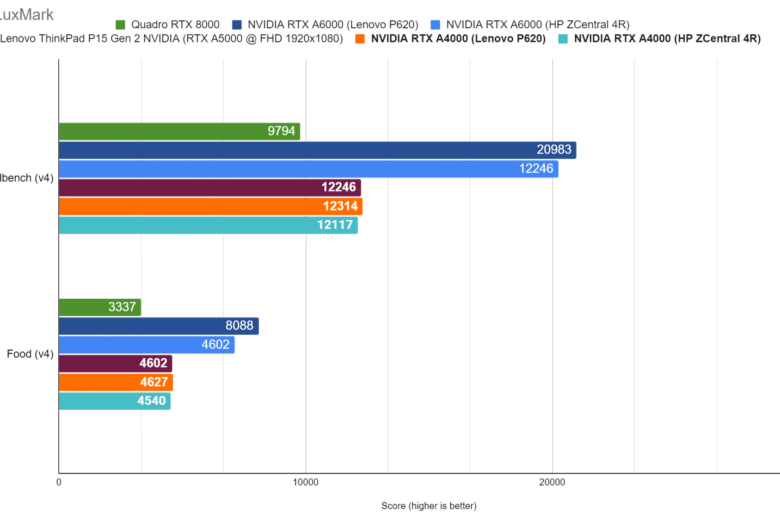The height and width of the screenshot is (516, 780).
Task: Click the teal bar labeled 12117
Action: coord(208,225)
